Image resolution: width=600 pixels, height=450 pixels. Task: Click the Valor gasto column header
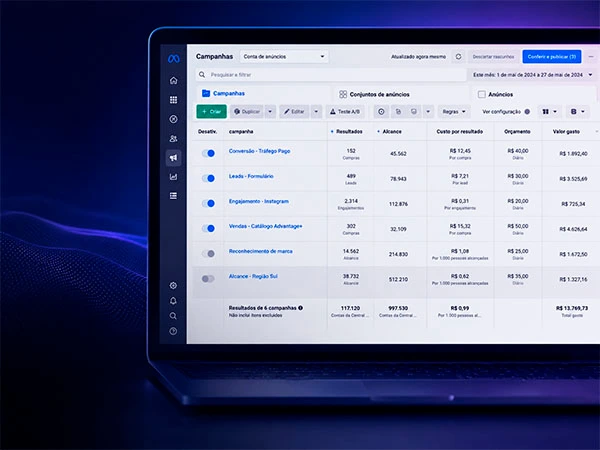pyautogui.click(x=566, y=132)
